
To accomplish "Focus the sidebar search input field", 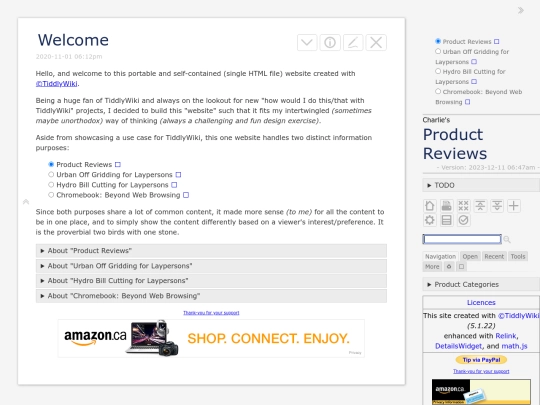I will [x=462, y=239].
